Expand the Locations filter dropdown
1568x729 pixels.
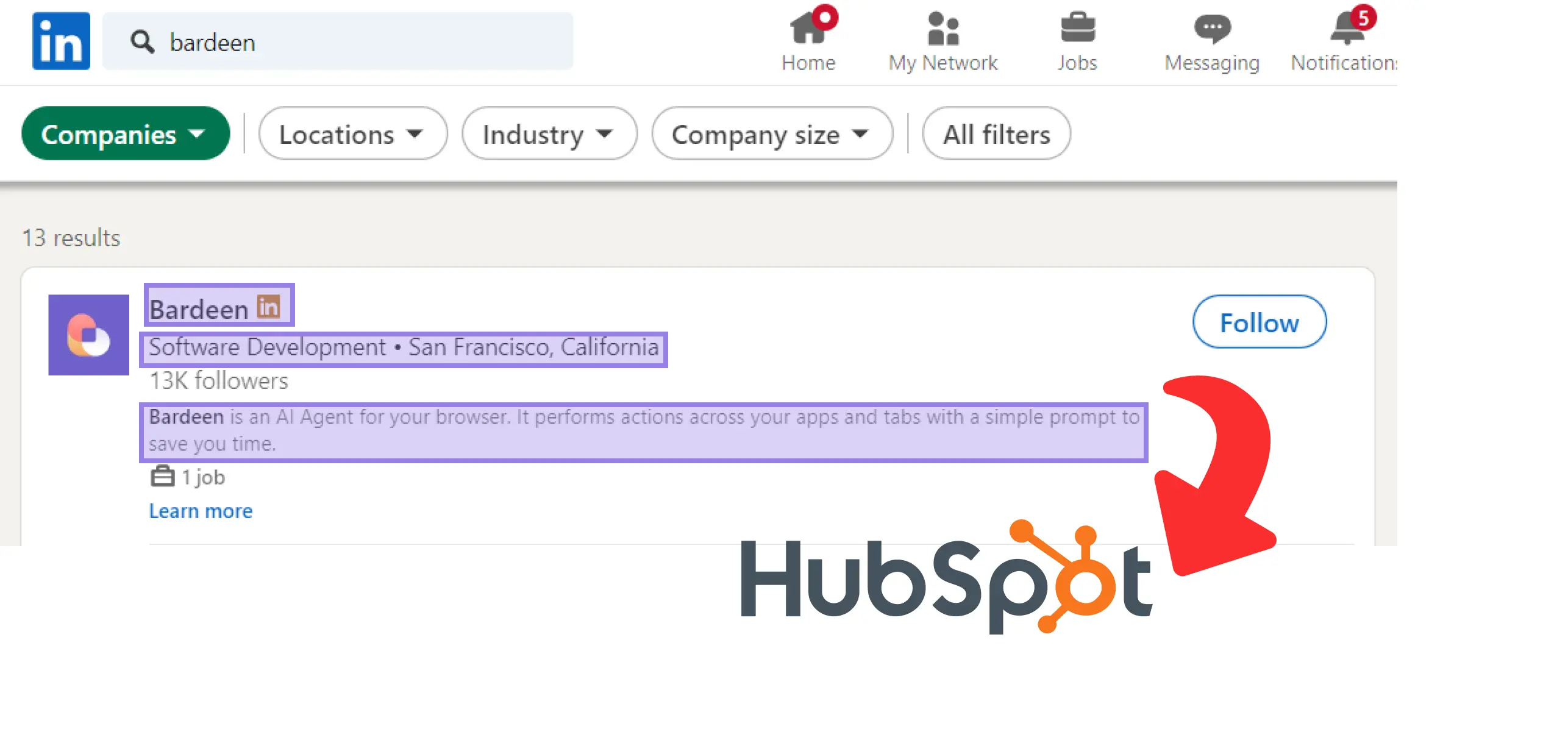coord(351,133)
